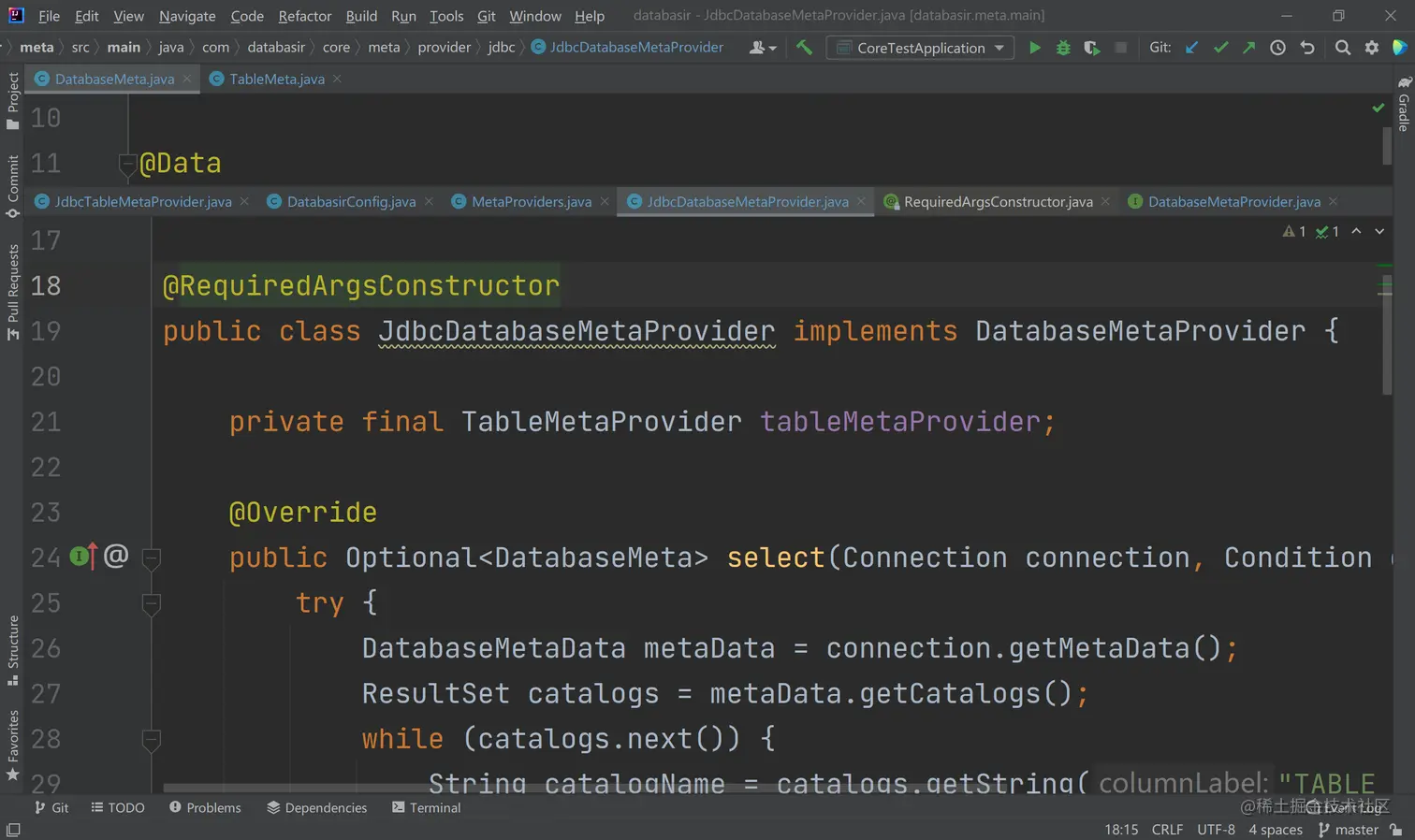Open the CRLF line separator selector
The height and width of the screenshot is (840, 1415).
1167,830
